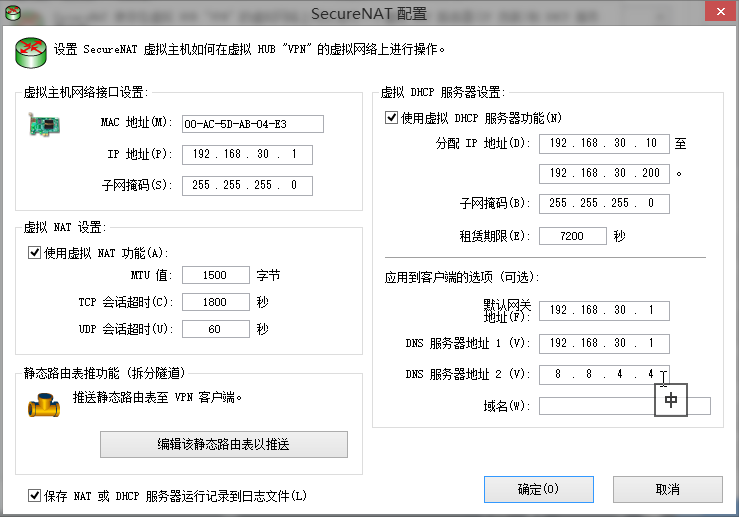This screenshot has height=517, width=739.
Task: Edit the DHCP lease time field
Action: [x=572, y=237]
